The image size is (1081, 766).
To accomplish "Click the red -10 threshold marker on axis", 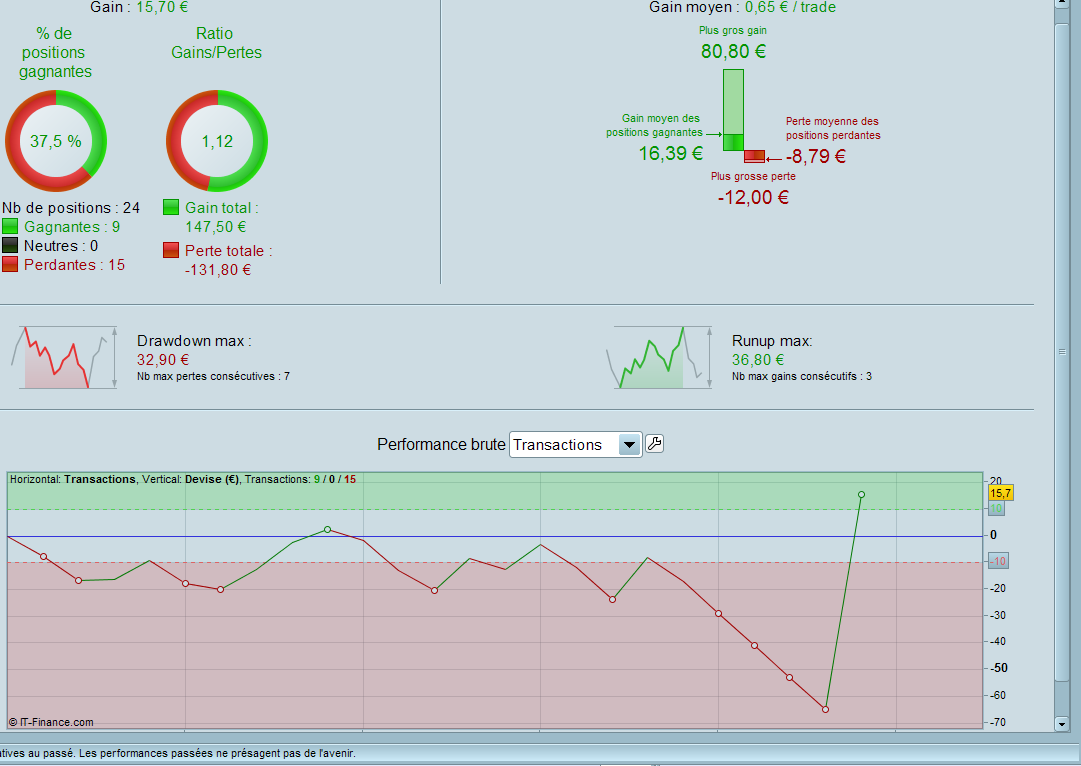I will coord(998,561).
